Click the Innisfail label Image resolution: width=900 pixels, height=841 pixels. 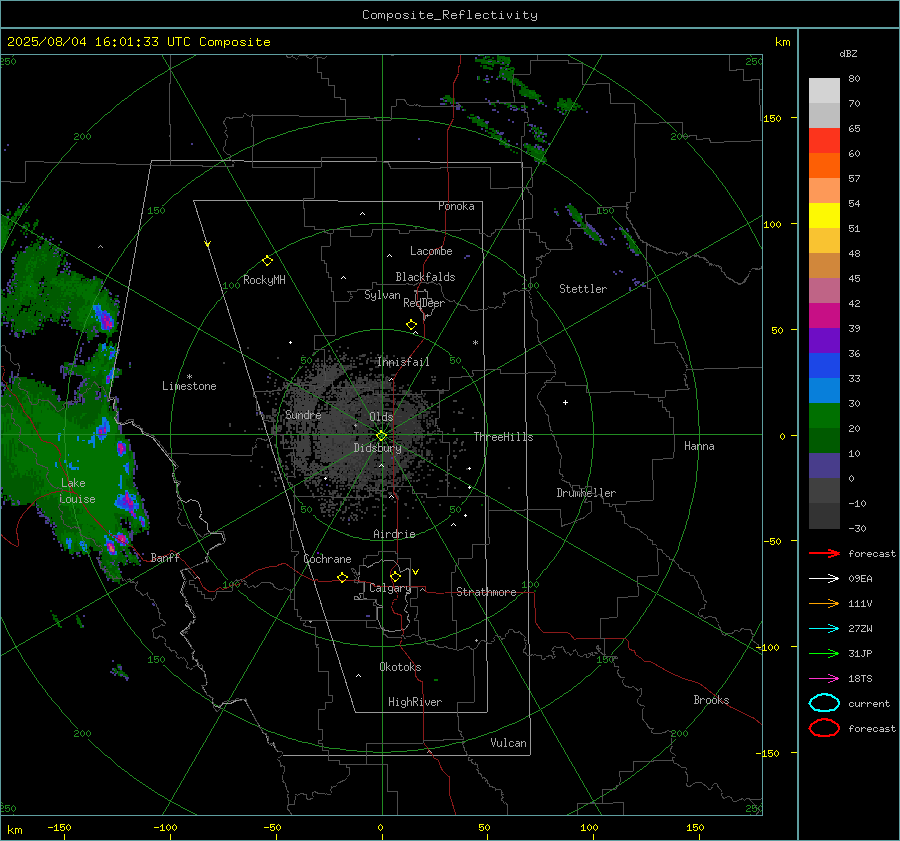(x=403, y=362)
